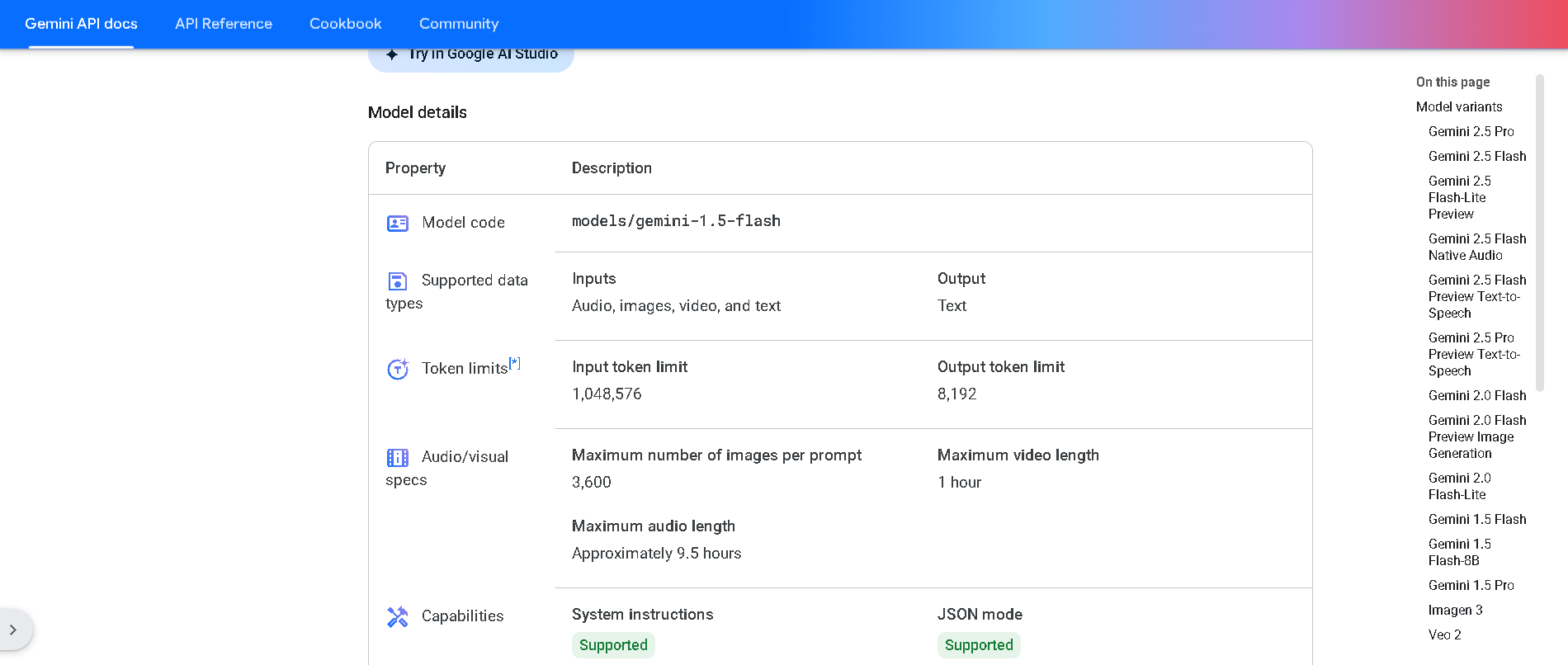Open the Community tab
The width and height of the screenshot is (1568, 665).
pos(459,24)
